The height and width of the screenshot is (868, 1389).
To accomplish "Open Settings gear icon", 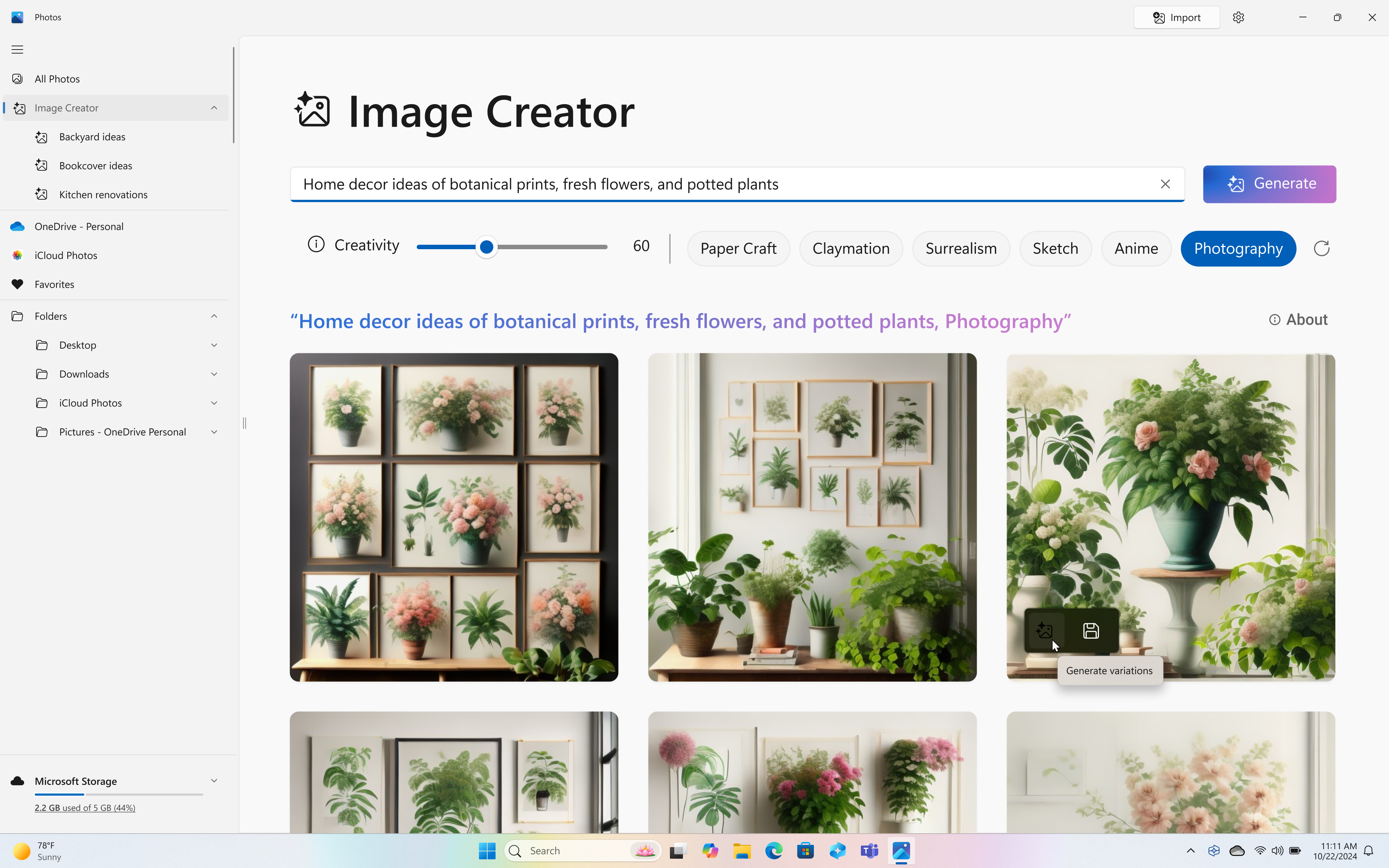I will point(1238,17).
